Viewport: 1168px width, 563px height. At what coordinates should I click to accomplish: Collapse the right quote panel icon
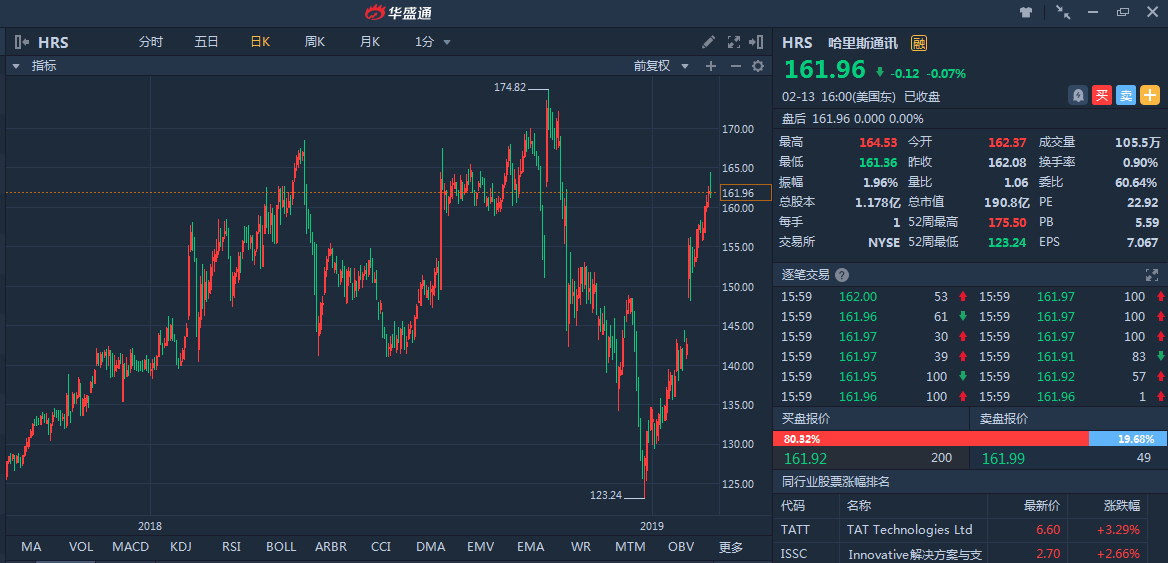[757, 42]
